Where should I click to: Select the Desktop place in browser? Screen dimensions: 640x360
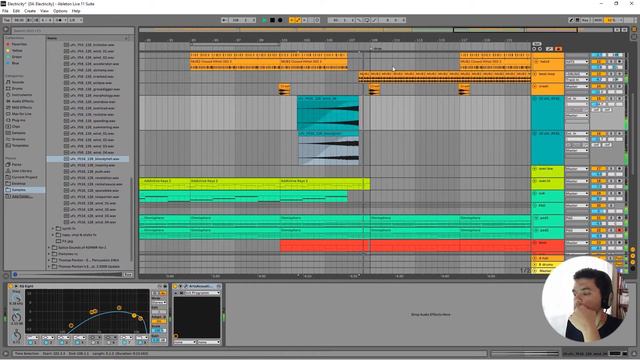point(18,183)
